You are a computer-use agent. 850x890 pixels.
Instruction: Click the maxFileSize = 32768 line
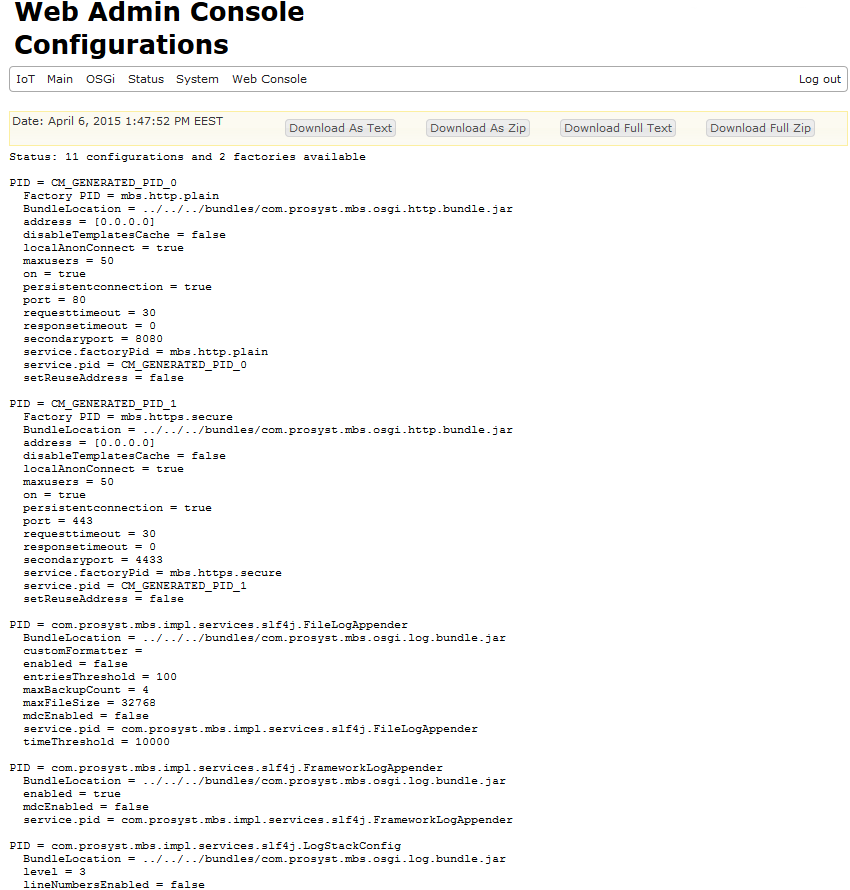coord(89,703)
